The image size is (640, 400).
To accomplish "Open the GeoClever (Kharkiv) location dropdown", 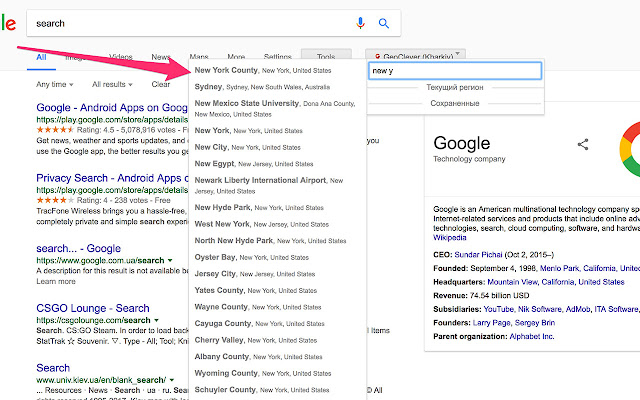I will tap(416, 55).
